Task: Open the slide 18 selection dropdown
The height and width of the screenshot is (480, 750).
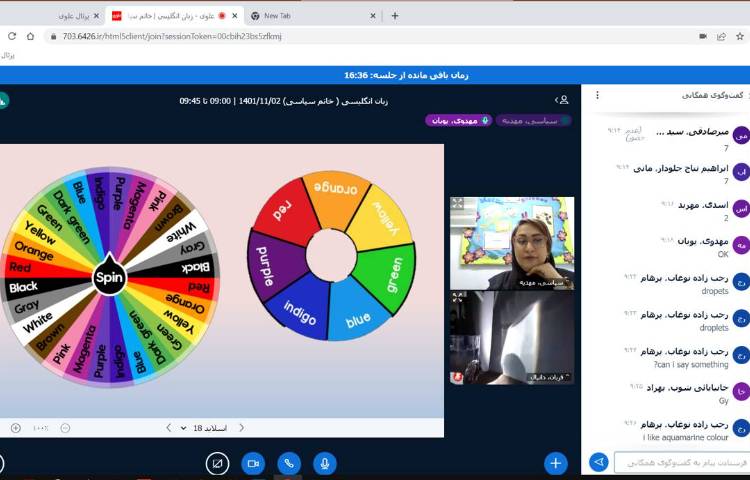Action: pos(204,428)
